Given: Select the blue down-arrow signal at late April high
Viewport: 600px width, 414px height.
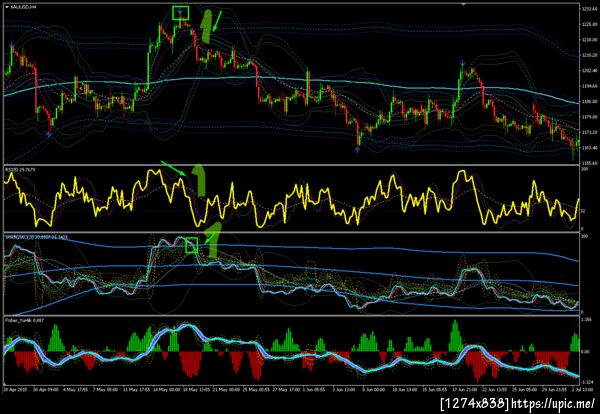Looking at the screenshot, I should point(12,45).
